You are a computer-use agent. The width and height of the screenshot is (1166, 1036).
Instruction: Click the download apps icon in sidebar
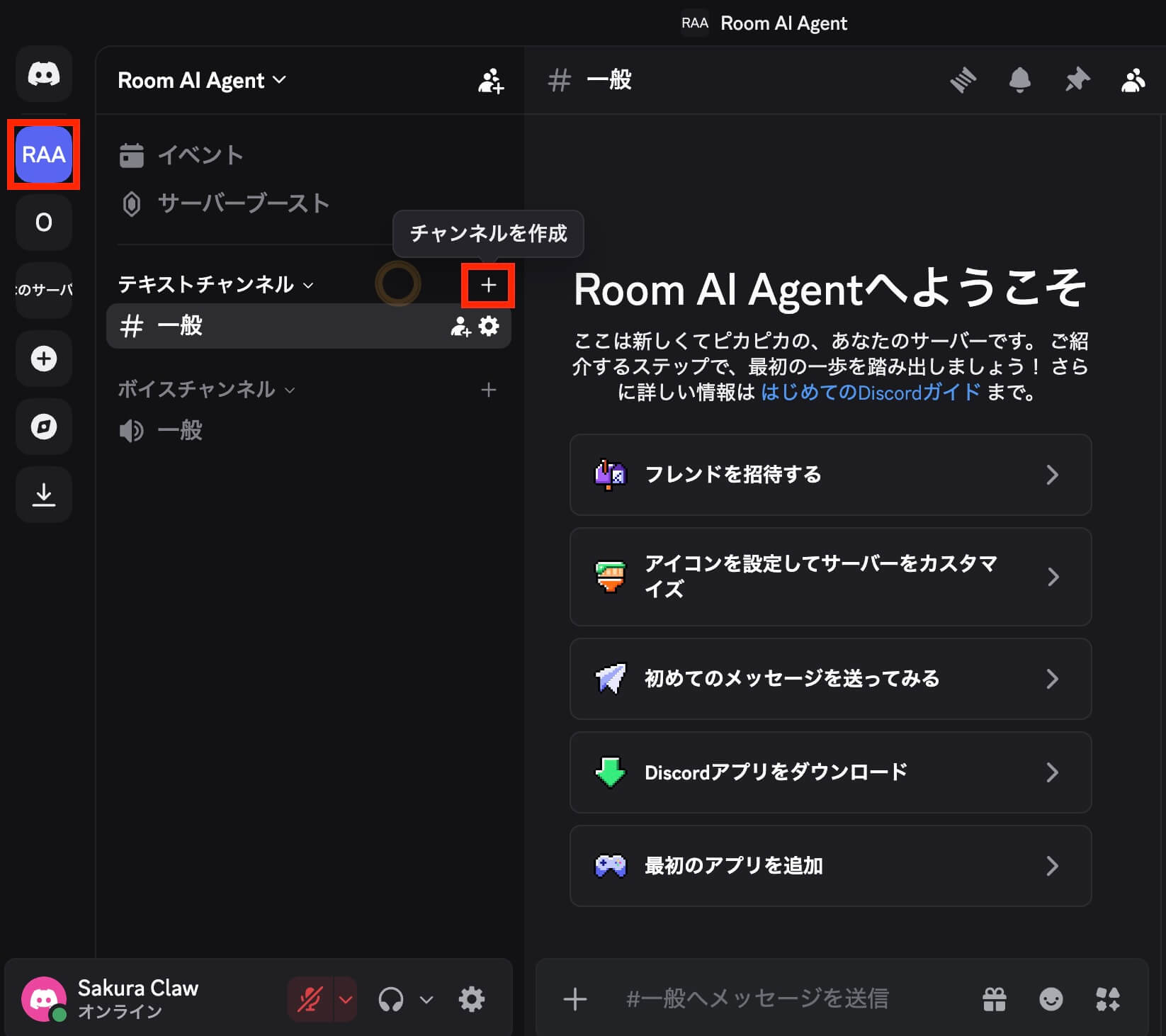pos(43,495)
